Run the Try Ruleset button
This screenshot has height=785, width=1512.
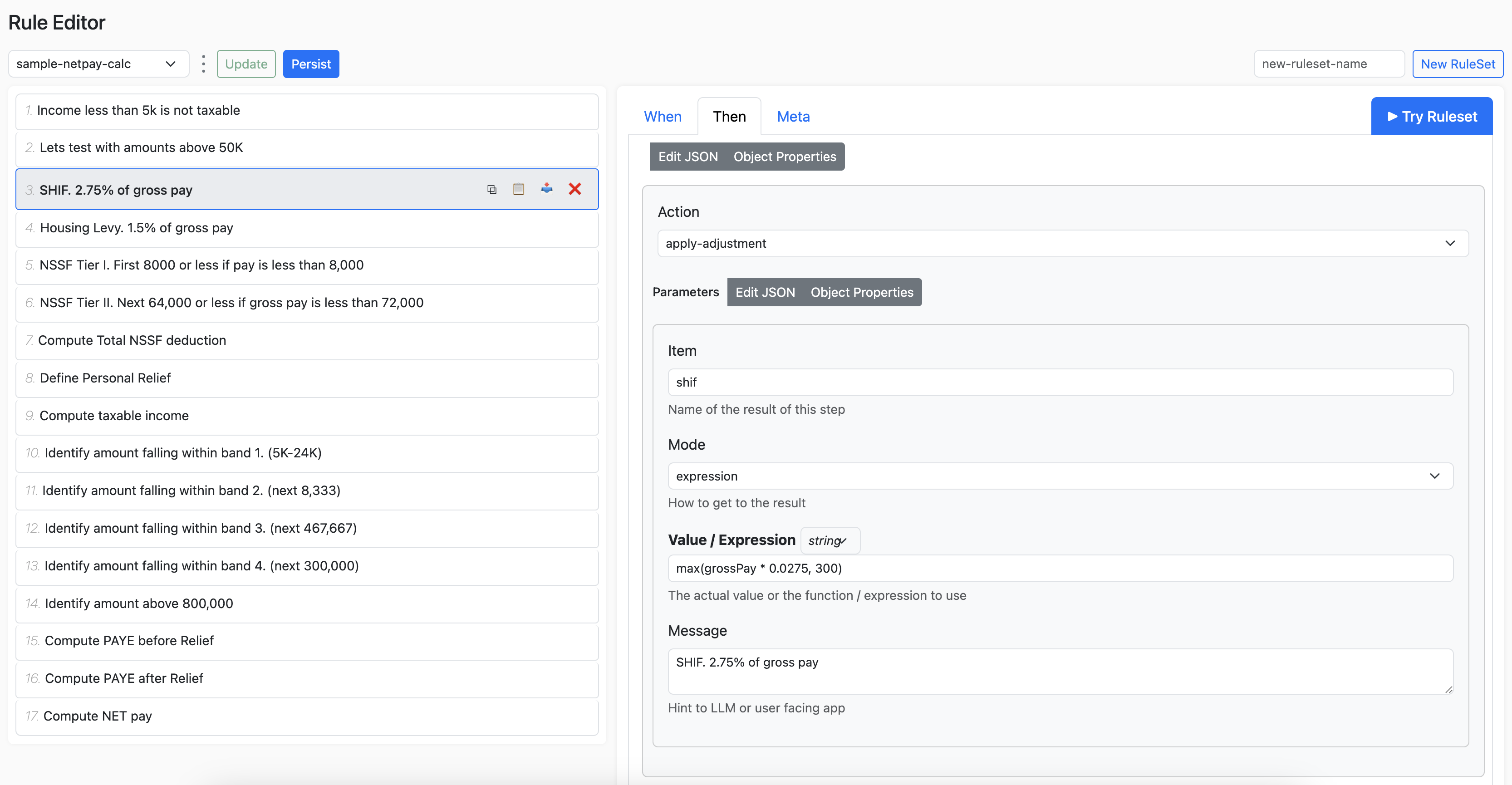pyautogui.click(x=1432, y=116)
